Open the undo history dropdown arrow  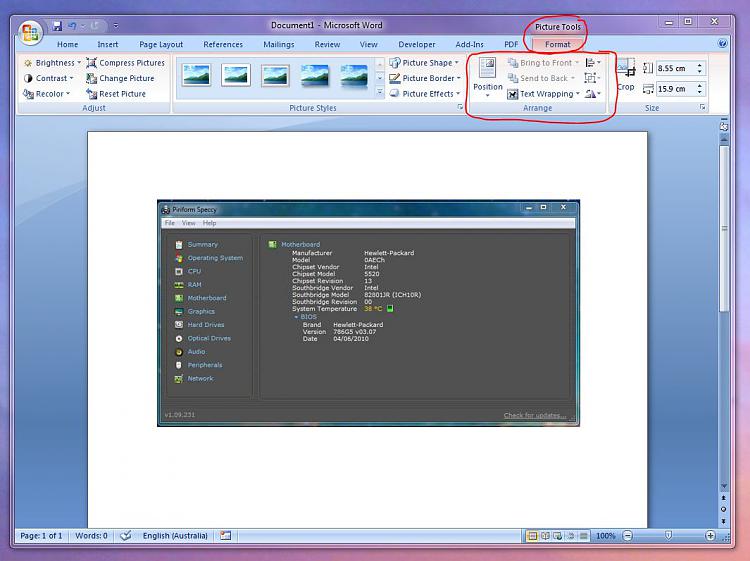[82, 26]
